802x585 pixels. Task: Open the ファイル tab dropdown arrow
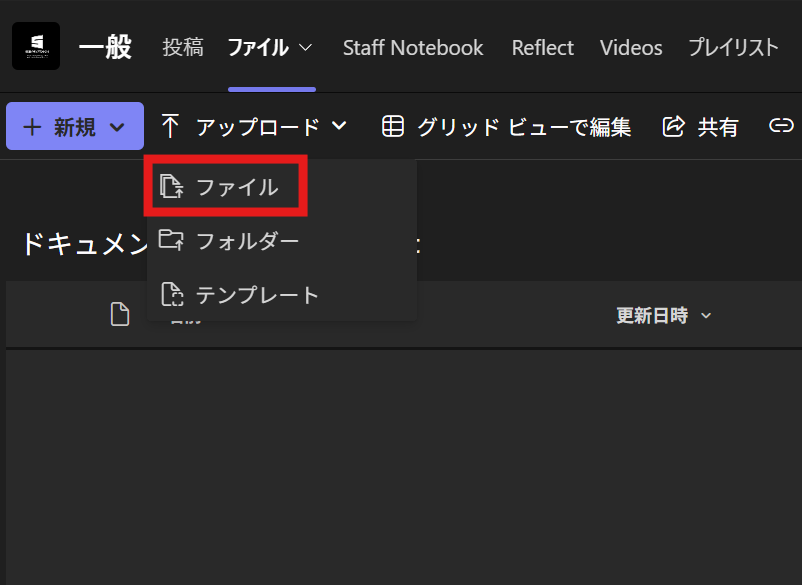pos(305,47)
